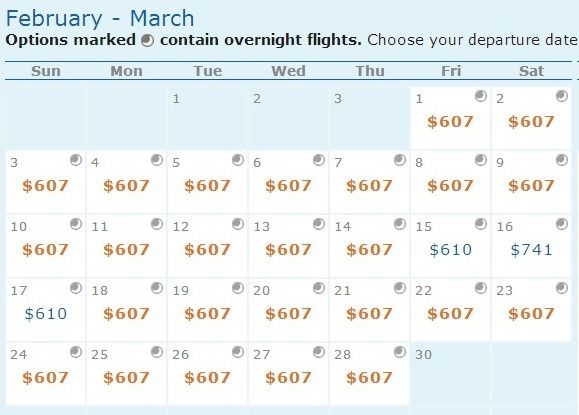Click overnight icon on the 28th
Image resolution: width=579 pixels, height=415 pixels.
click(400, 352)
